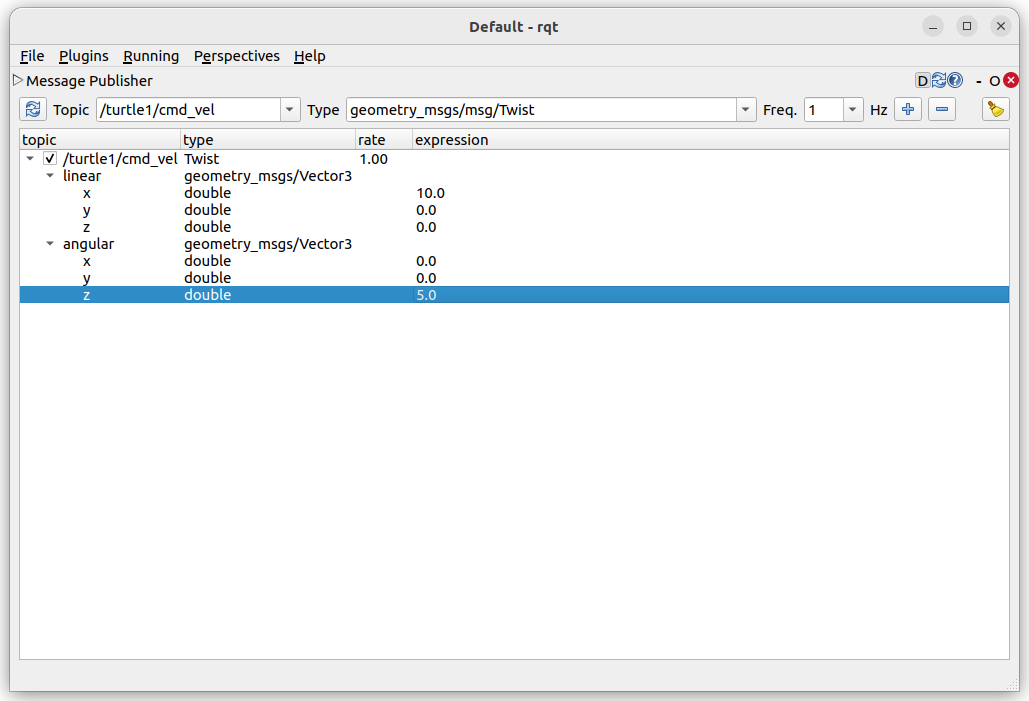
Task: Clear all publishers with the broom icon
Action: (x=996, y=109)
